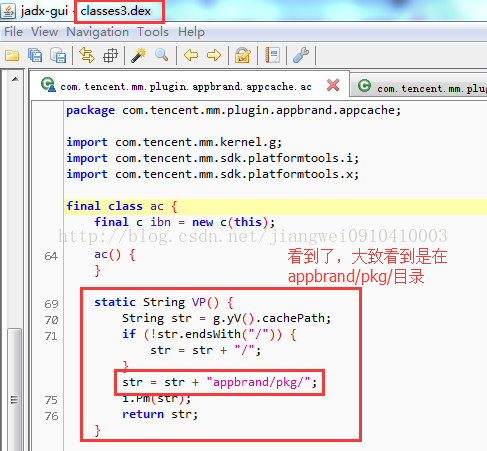Viewport: 487px width, 451px height.
Task: Click the left panel scrollbar thumb
Action: tap(14, 389)
